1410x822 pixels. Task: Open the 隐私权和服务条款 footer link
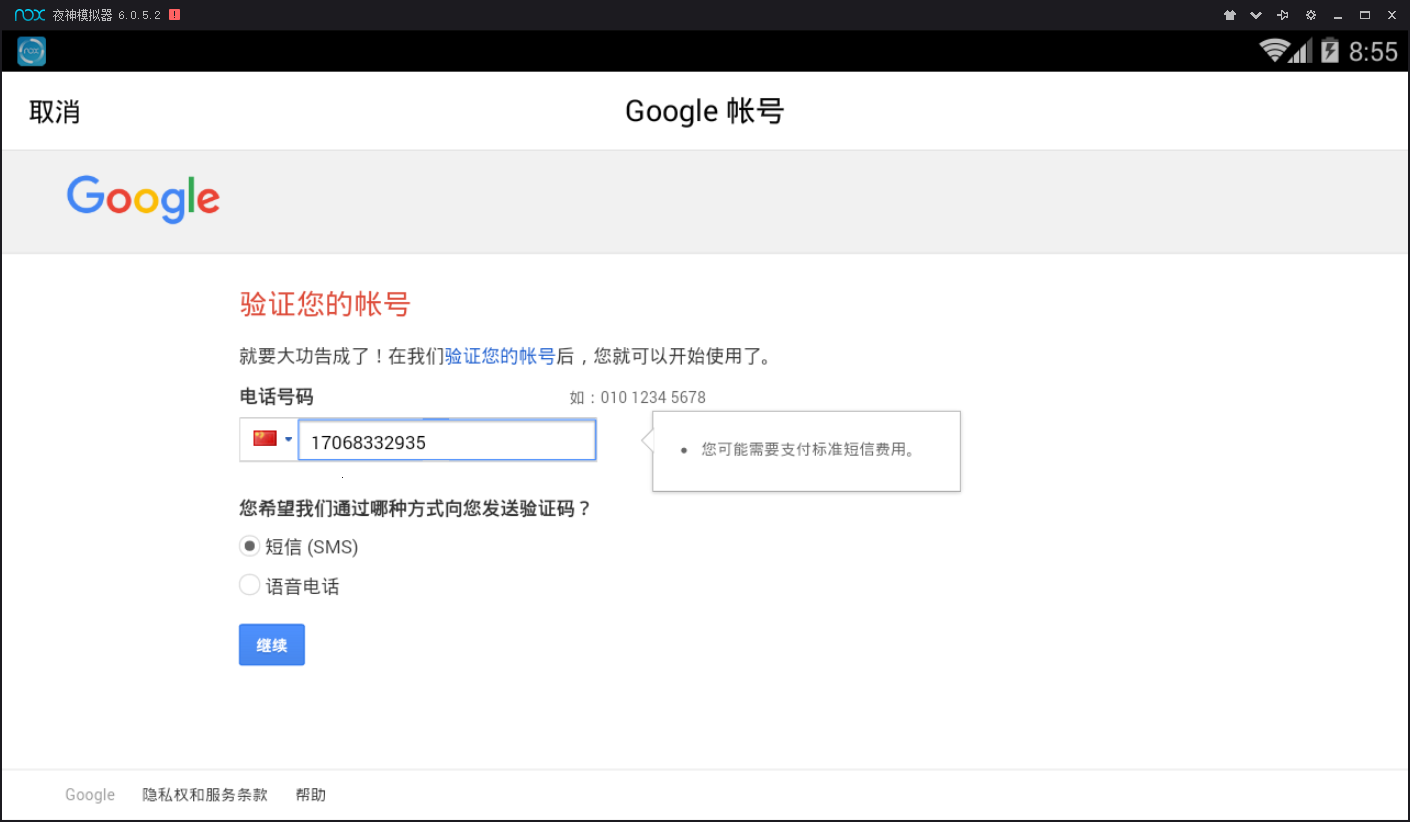pyautogui.click(x=205, y=795)
